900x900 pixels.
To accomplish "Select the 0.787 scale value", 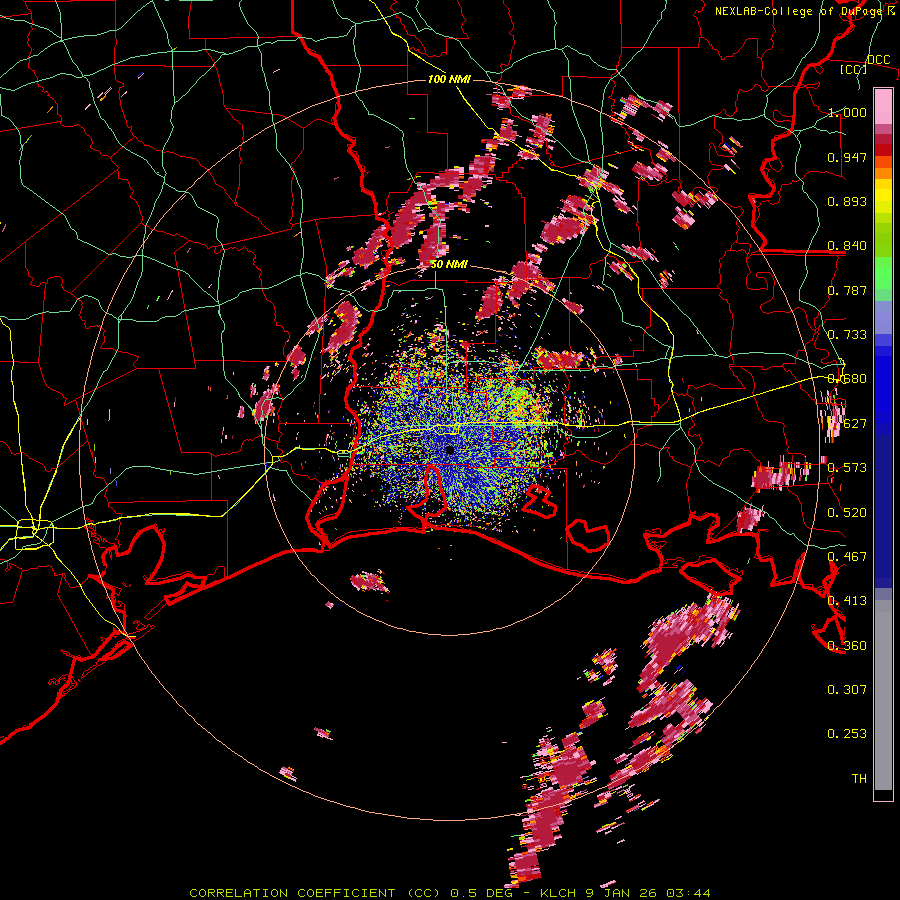I will [847, 290].
